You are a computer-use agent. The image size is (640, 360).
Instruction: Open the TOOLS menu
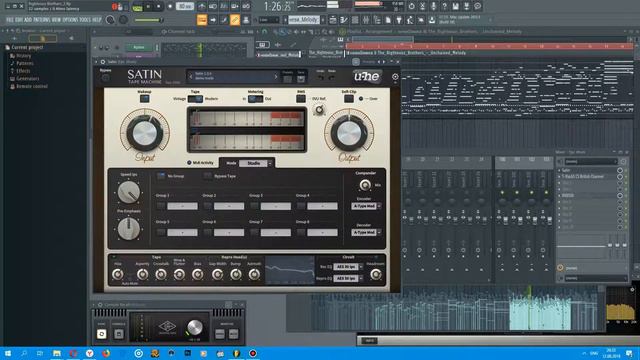pos(86,20)
